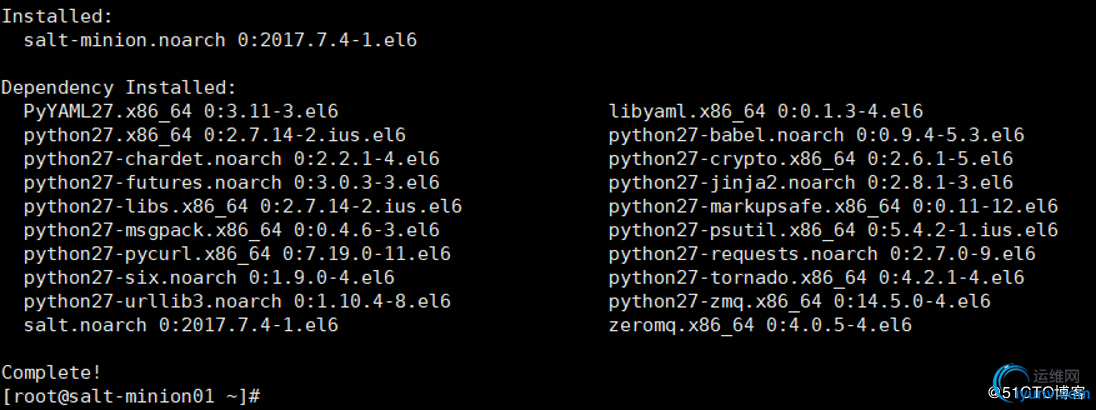Click the python27-msgpack.x86_64 entry

click(231, 230)
